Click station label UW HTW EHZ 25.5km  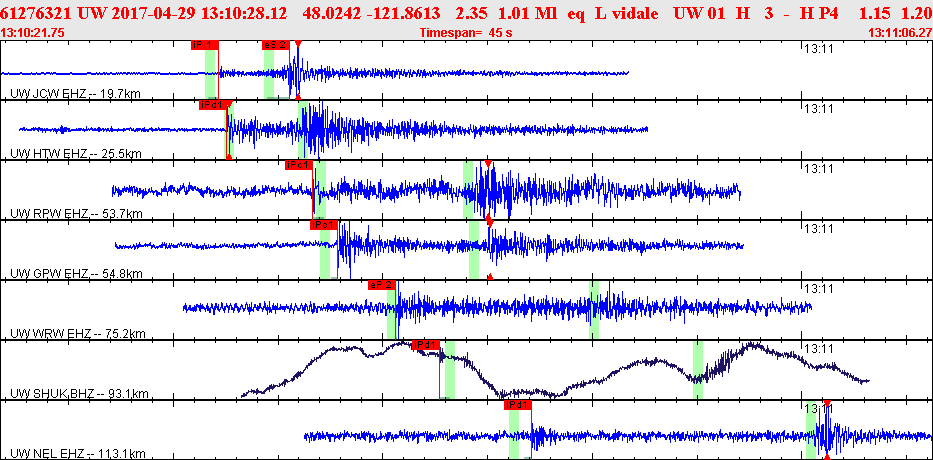click(x=76, y=154)
